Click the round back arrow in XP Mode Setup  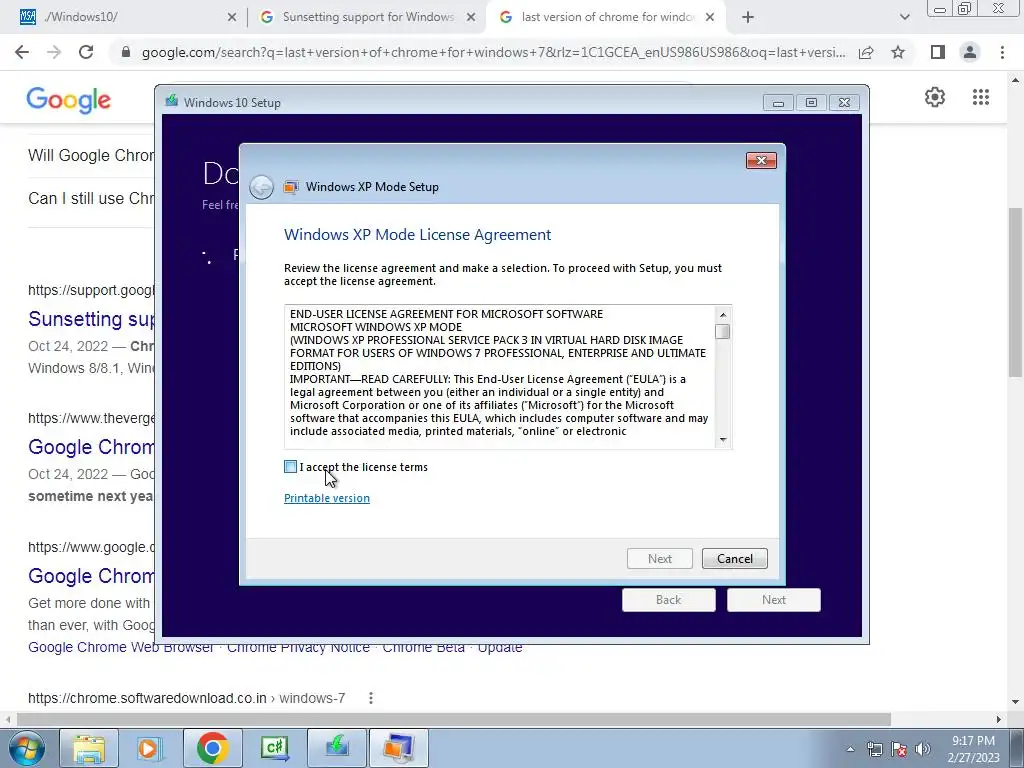[261, 187]
